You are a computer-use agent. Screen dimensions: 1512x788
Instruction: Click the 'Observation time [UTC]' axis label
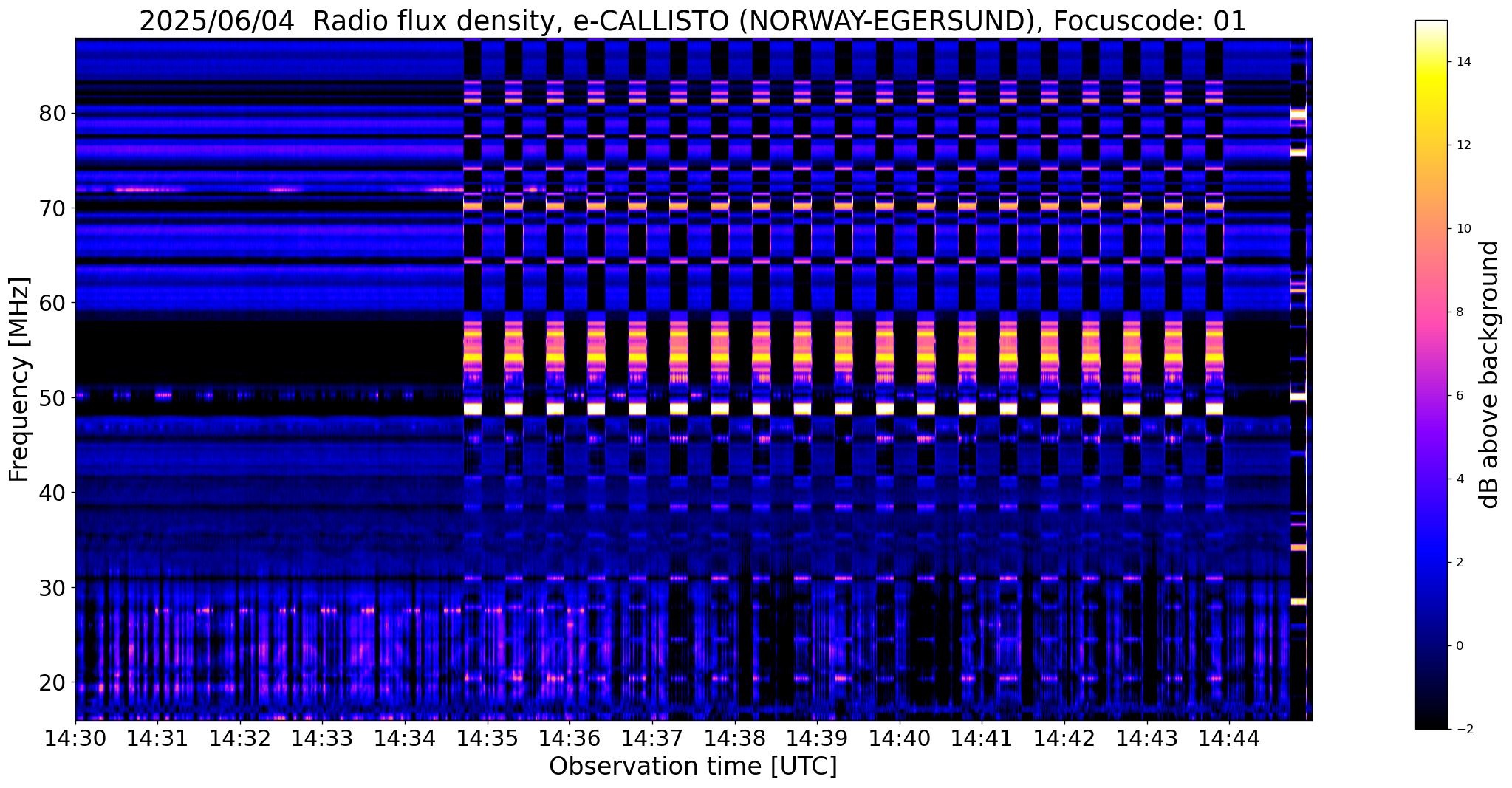point(693,767)
